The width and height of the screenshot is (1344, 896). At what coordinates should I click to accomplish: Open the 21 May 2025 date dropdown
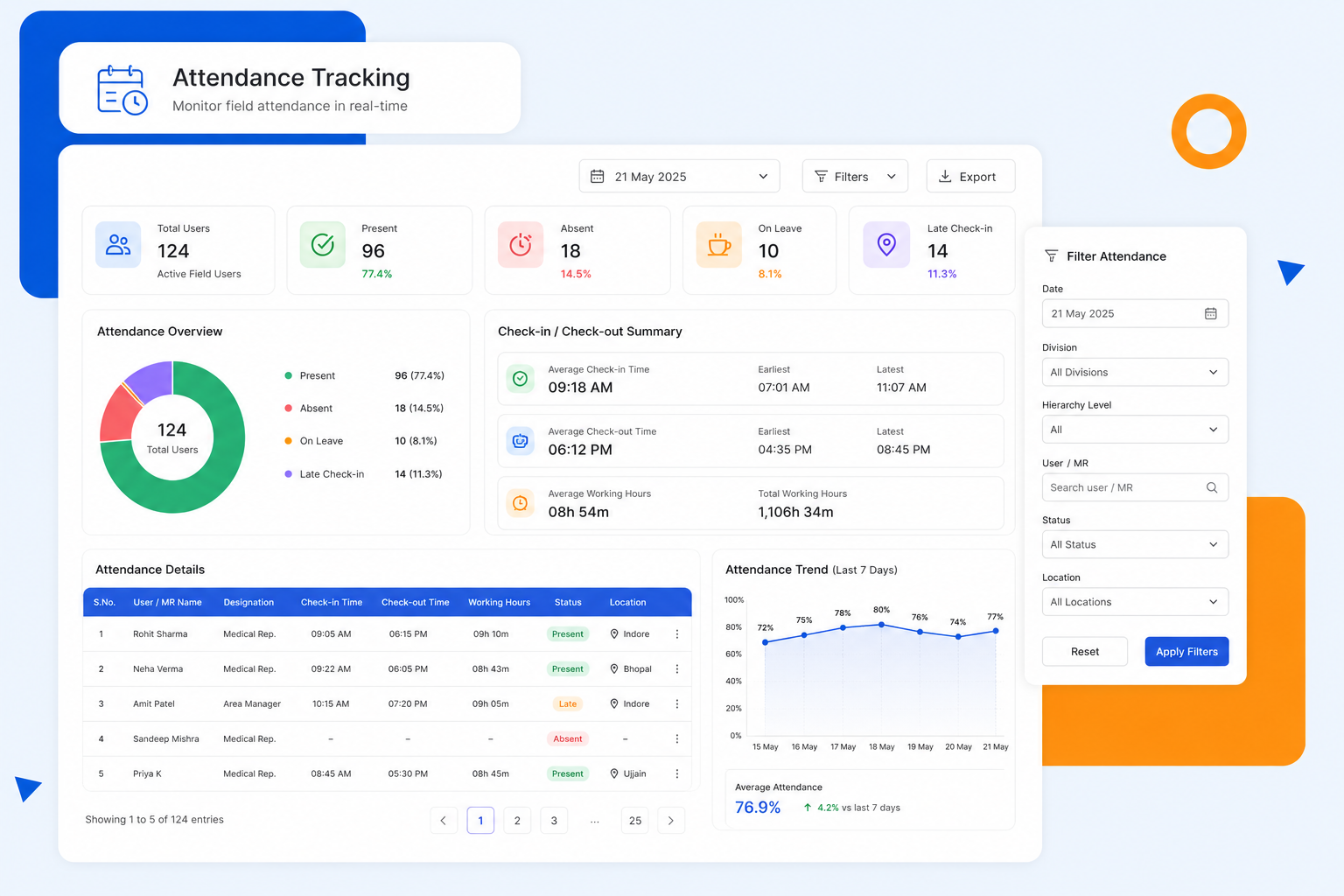679,176
